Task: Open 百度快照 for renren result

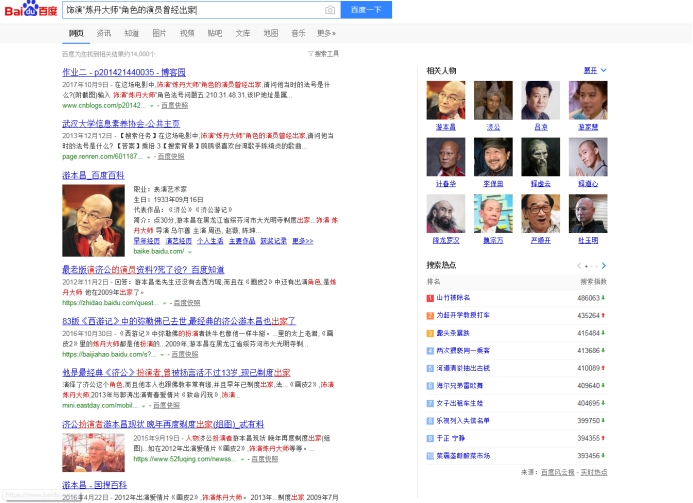Action: point(171,157)
